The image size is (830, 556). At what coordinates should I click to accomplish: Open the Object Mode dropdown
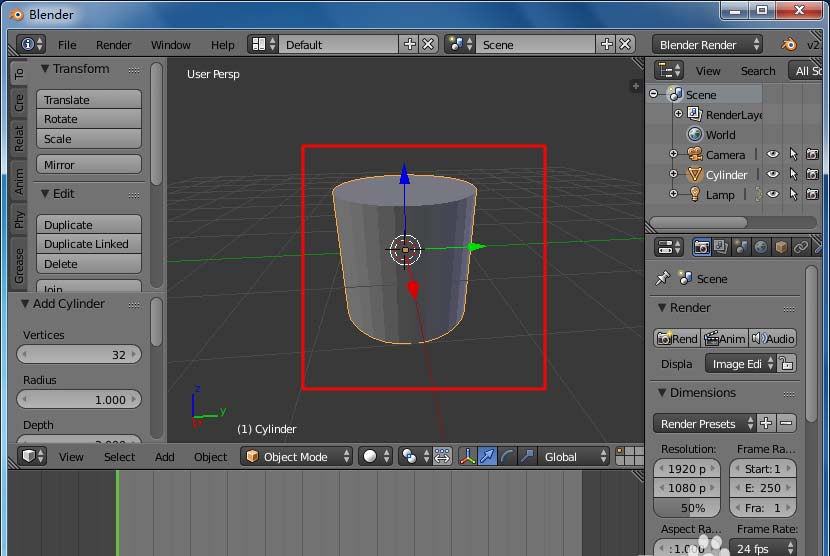click(x=298, y=457)
